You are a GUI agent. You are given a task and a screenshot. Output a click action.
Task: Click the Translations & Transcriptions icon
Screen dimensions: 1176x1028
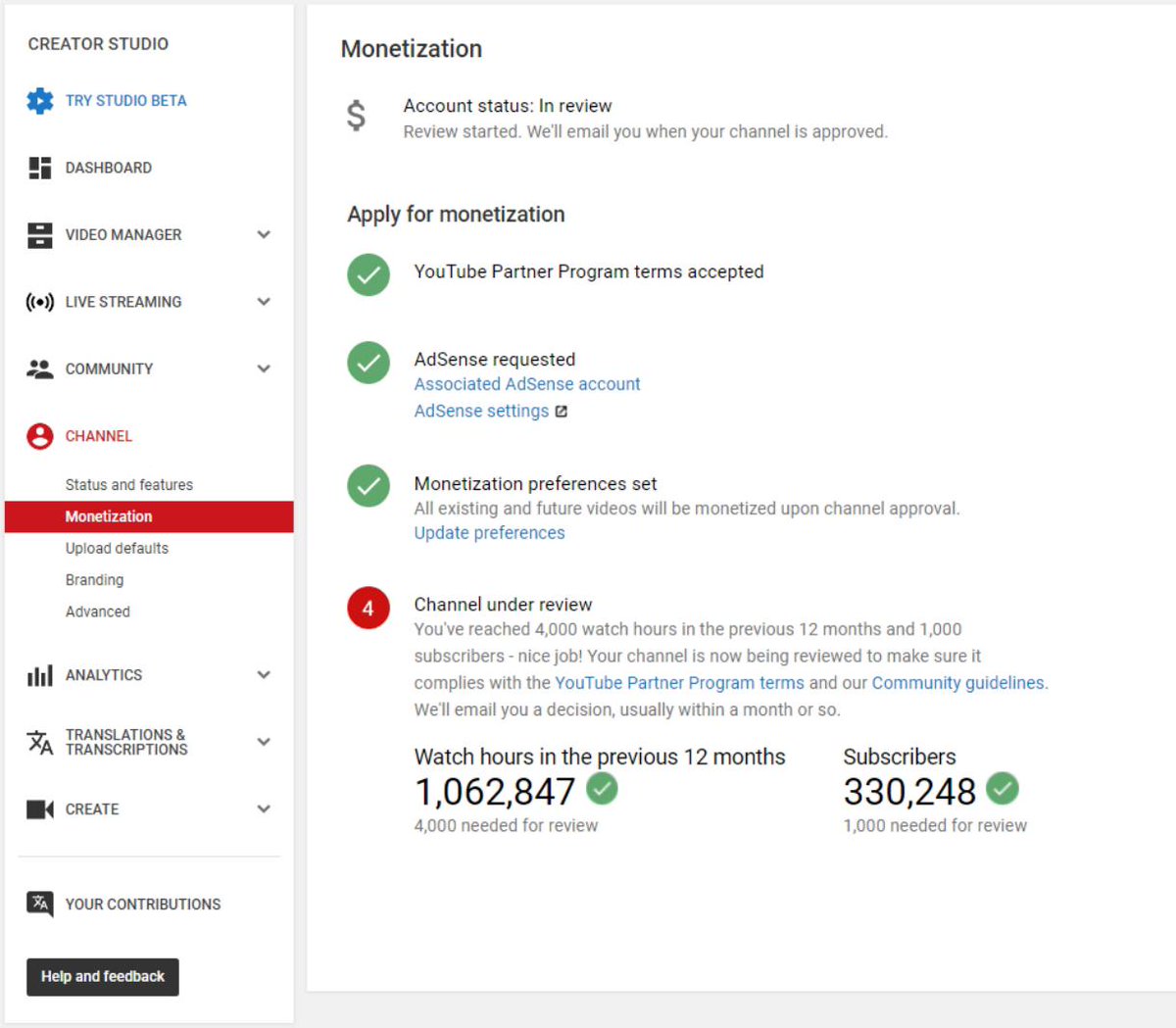point(40,743)
